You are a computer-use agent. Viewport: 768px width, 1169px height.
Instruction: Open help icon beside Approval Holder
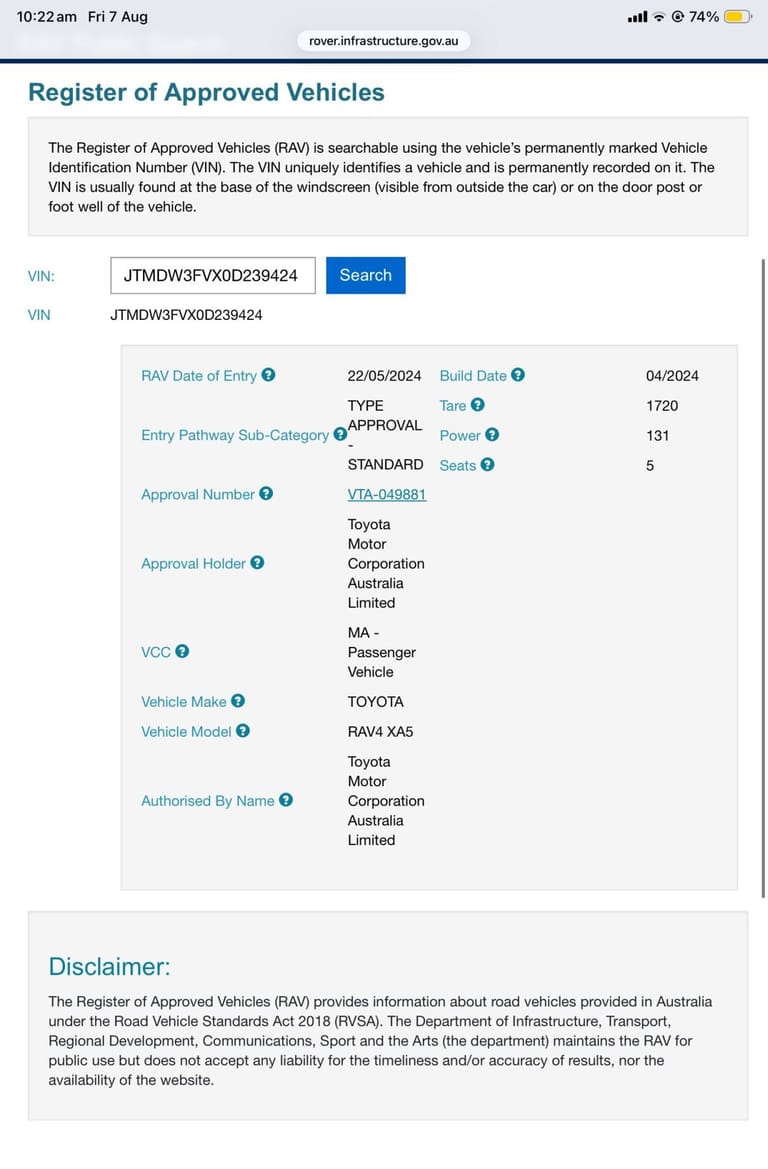257,563
